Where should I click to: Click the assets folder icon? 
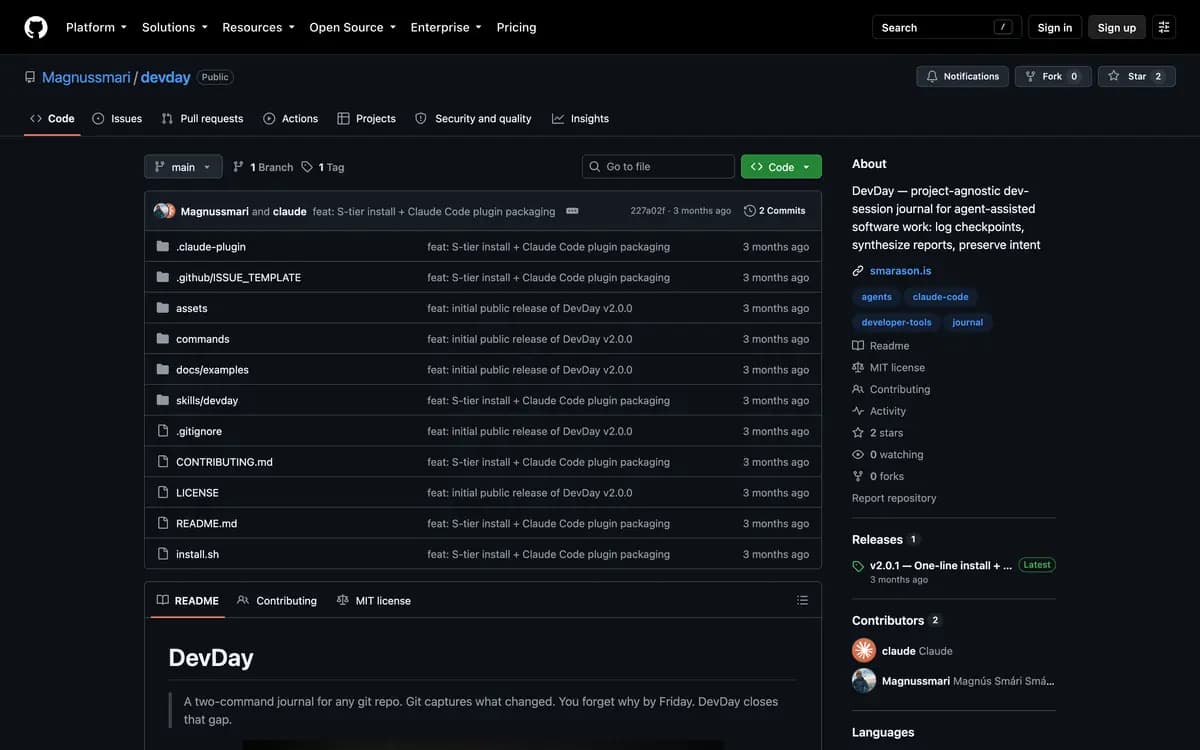point(163,308)
